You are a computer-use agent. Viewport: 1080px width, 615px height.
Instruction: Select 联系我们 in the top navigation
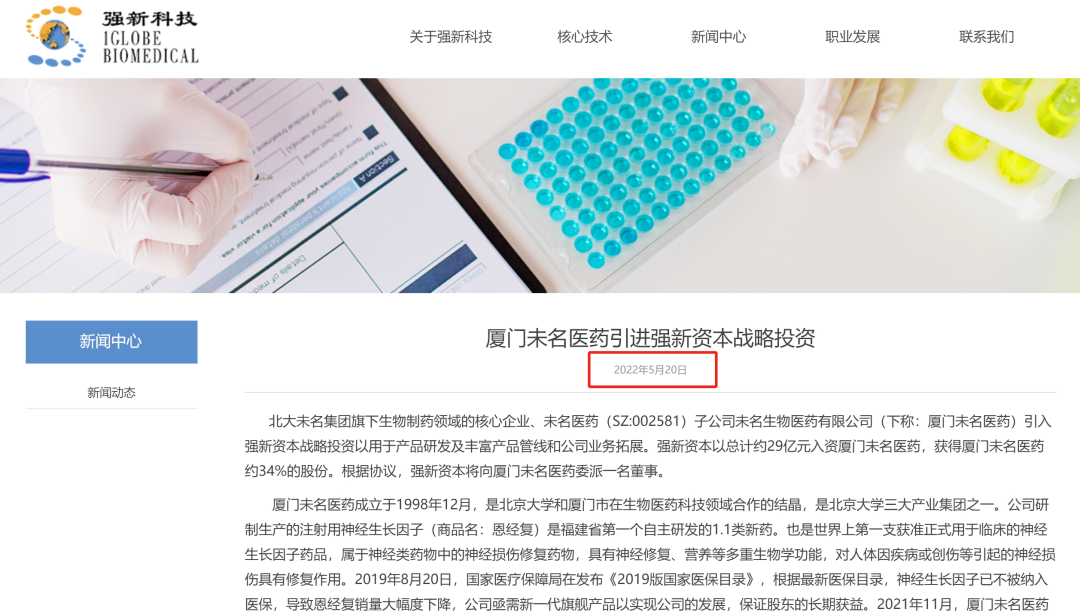(x=986, y=37)
